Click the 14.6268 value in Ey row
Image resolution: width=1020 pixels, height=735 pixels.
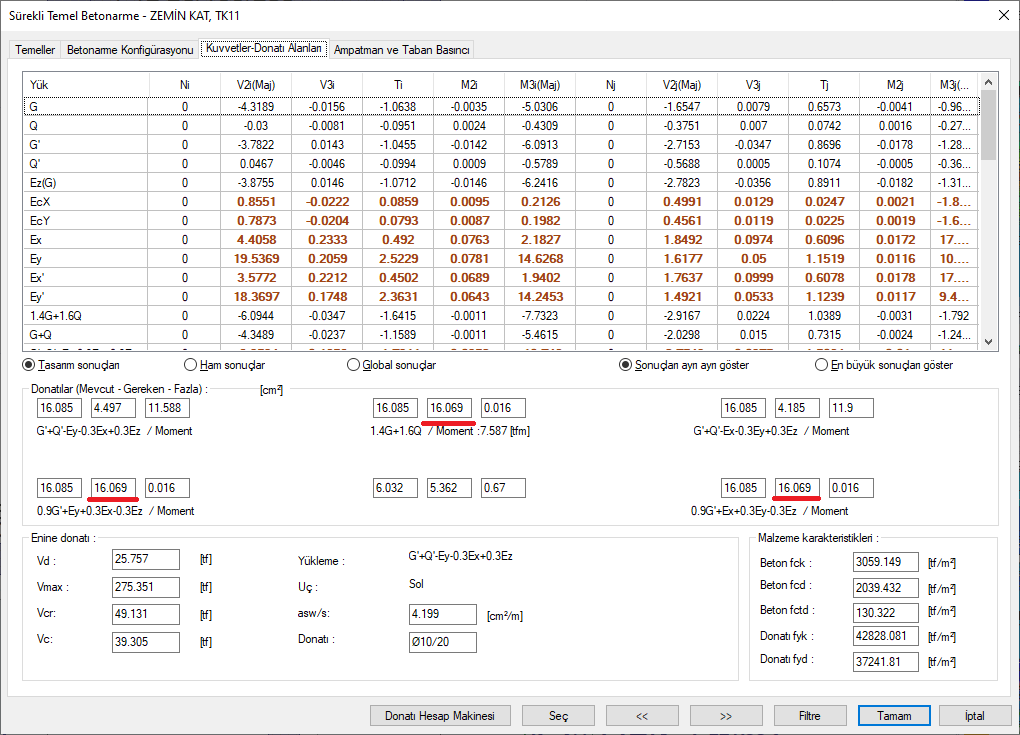[541, 259]
